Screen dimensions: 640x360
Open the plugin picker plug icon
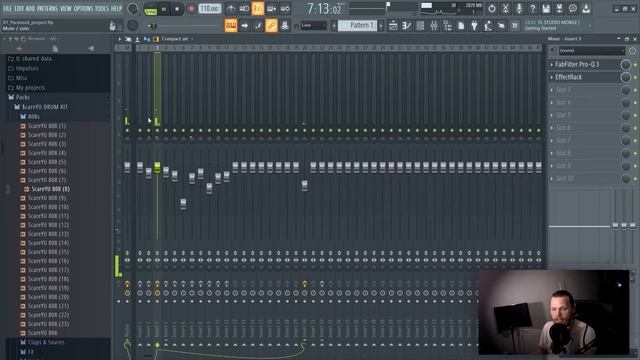(x=474, y=25)
